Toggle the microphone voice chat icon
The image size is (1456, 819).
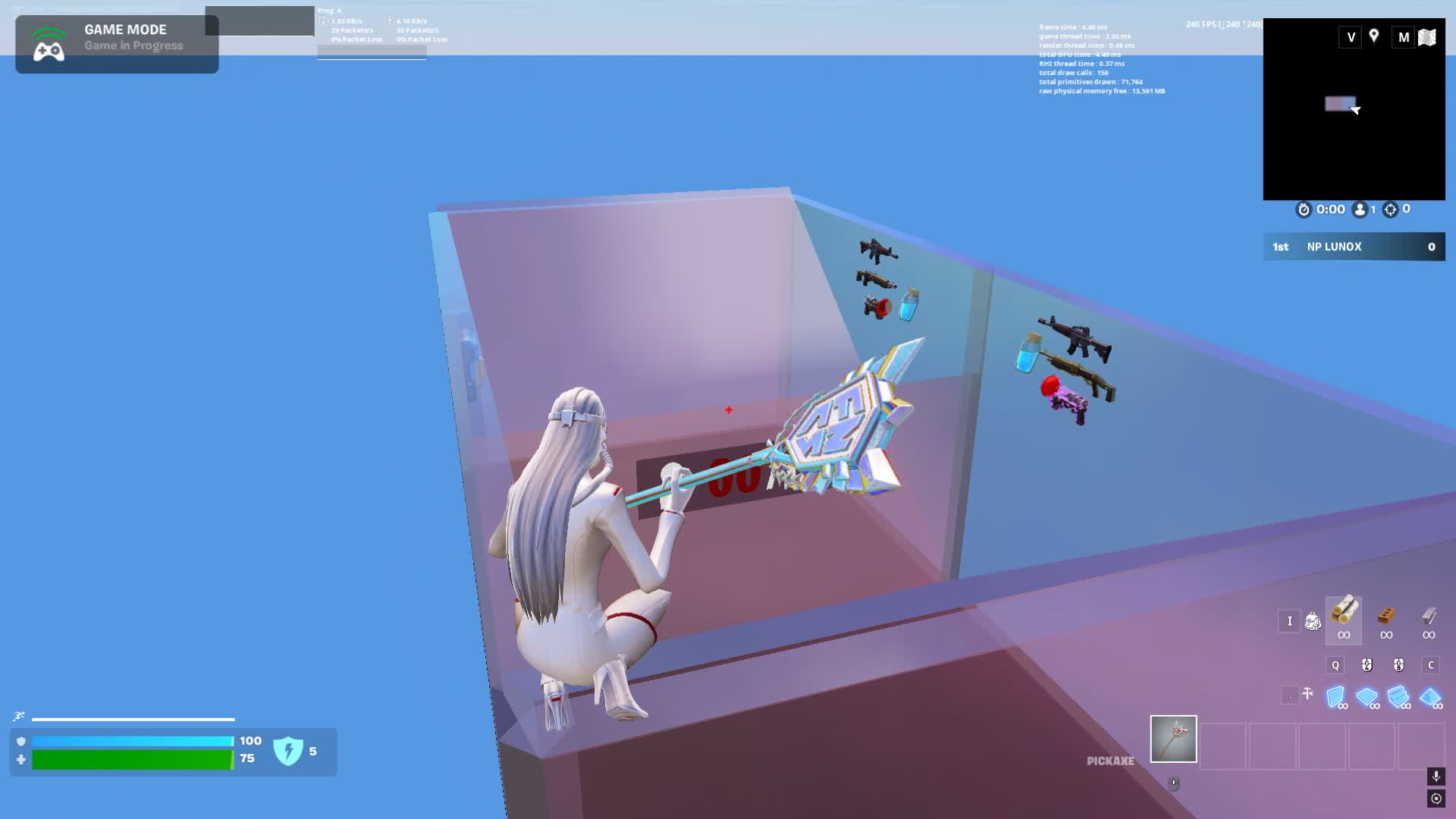tap(1436, 776)
